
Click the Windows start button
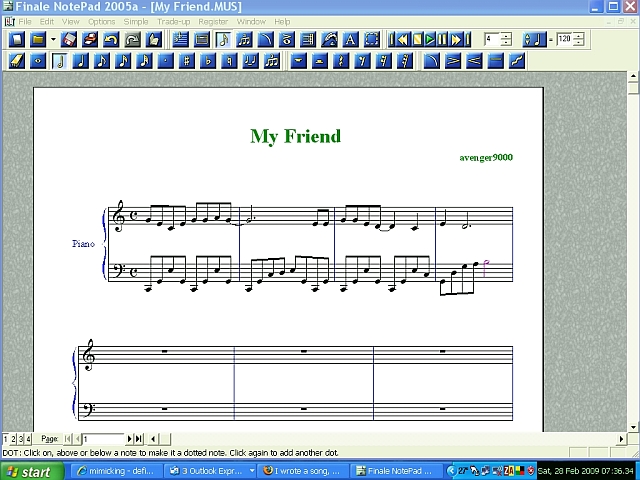tap(30, 471)
